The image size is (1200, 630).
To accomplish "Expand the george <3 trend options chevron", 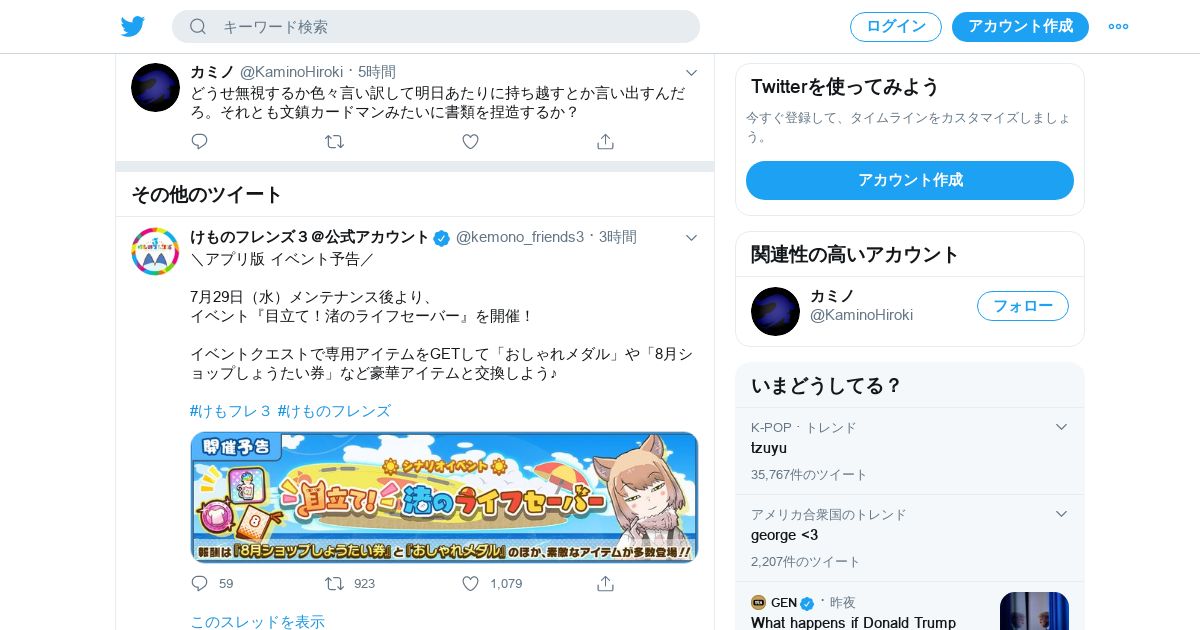I will coord(1061,514).
